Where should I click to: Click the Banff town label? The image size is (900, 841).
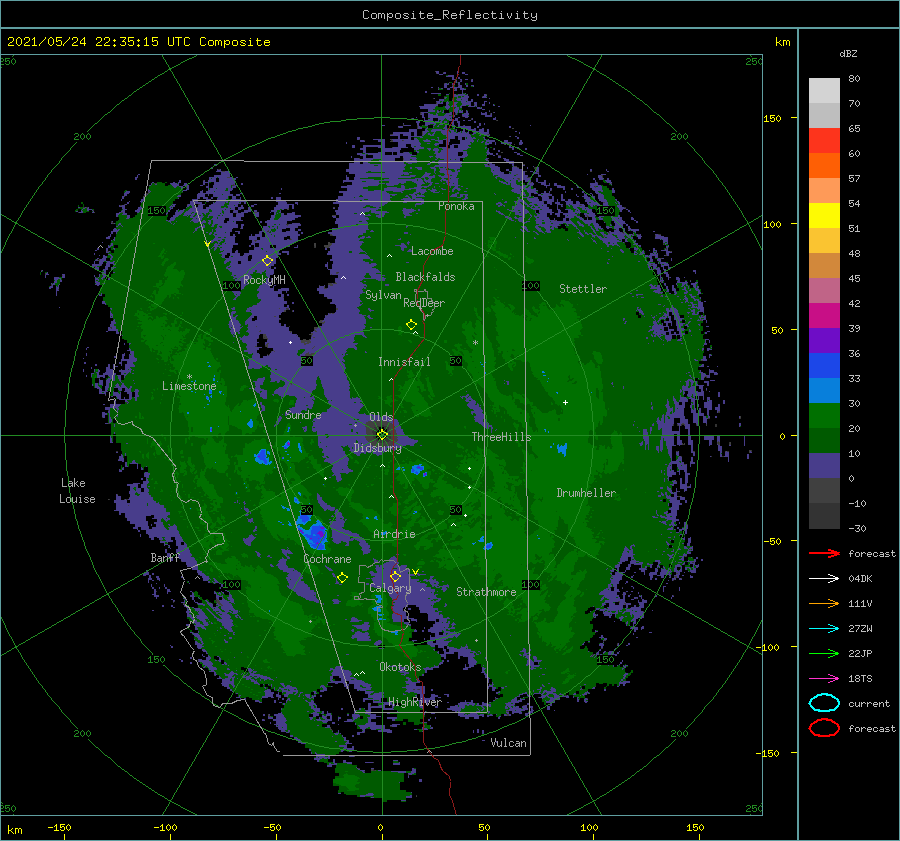(165, 558)
